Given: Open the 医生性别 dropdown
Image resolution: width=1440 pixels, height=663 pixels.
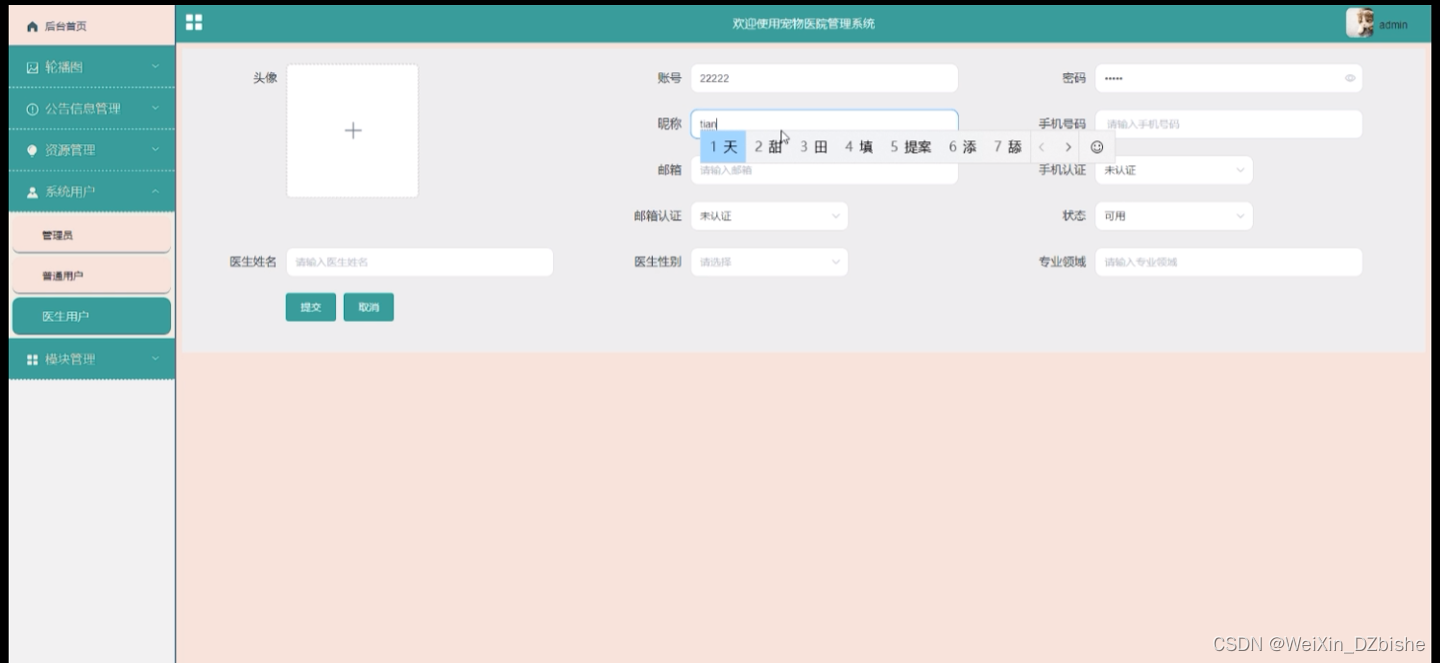Looking at the screenshot, I should [769, 262].
